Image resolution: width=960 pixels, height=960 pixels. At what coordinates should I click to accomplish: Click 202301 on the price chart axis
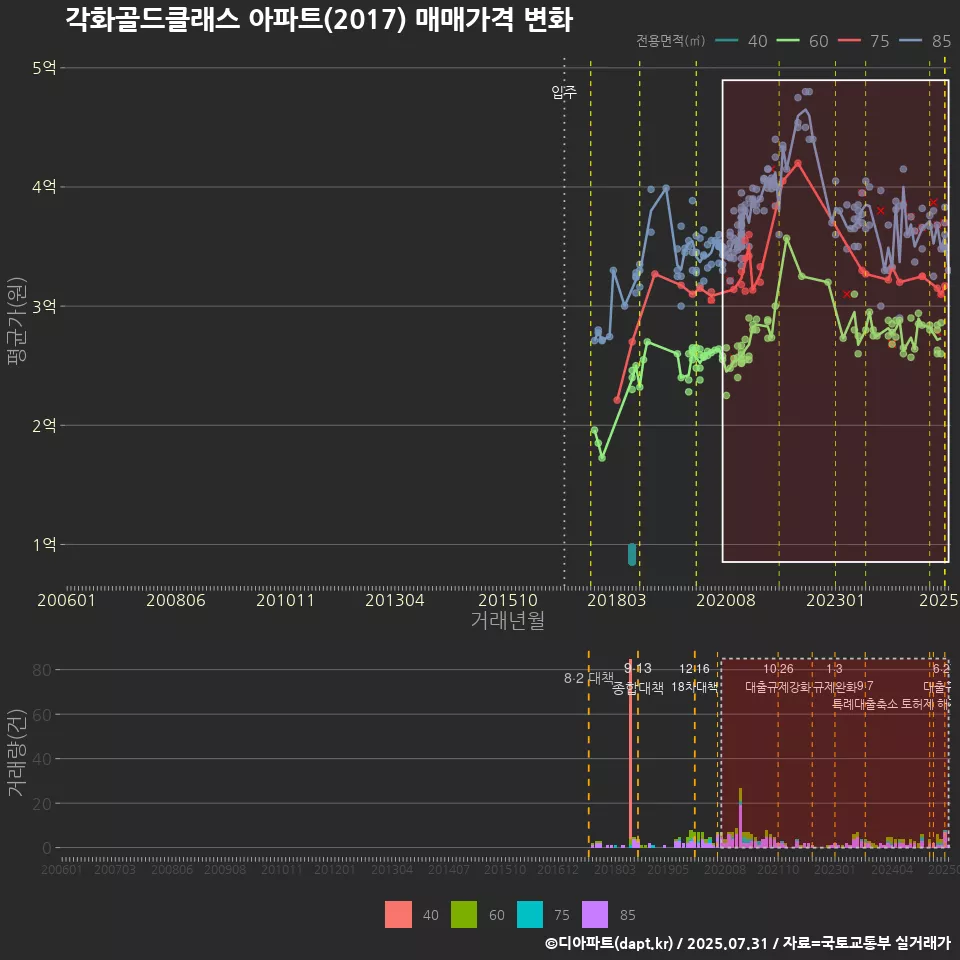click(x=835, y=600)
